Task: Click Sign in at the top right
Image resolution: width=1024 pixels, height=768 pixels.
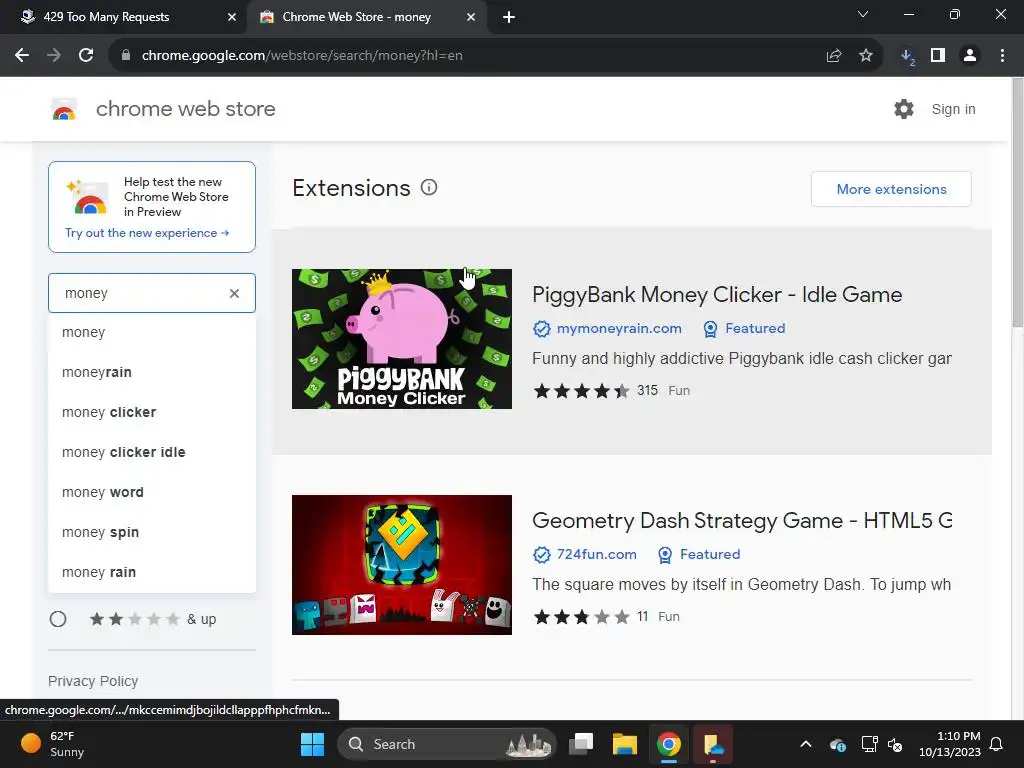Action: [x=953, y=109]
